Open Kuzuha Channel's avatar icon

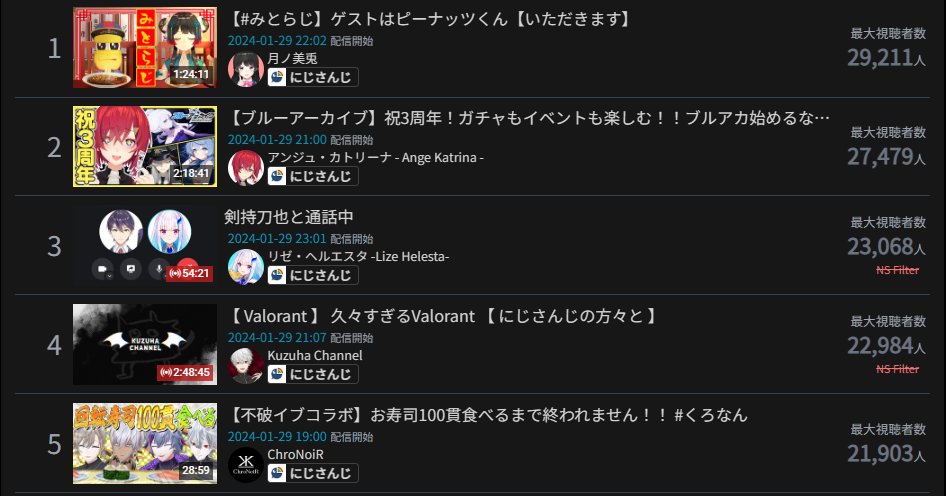click(246, 366)
